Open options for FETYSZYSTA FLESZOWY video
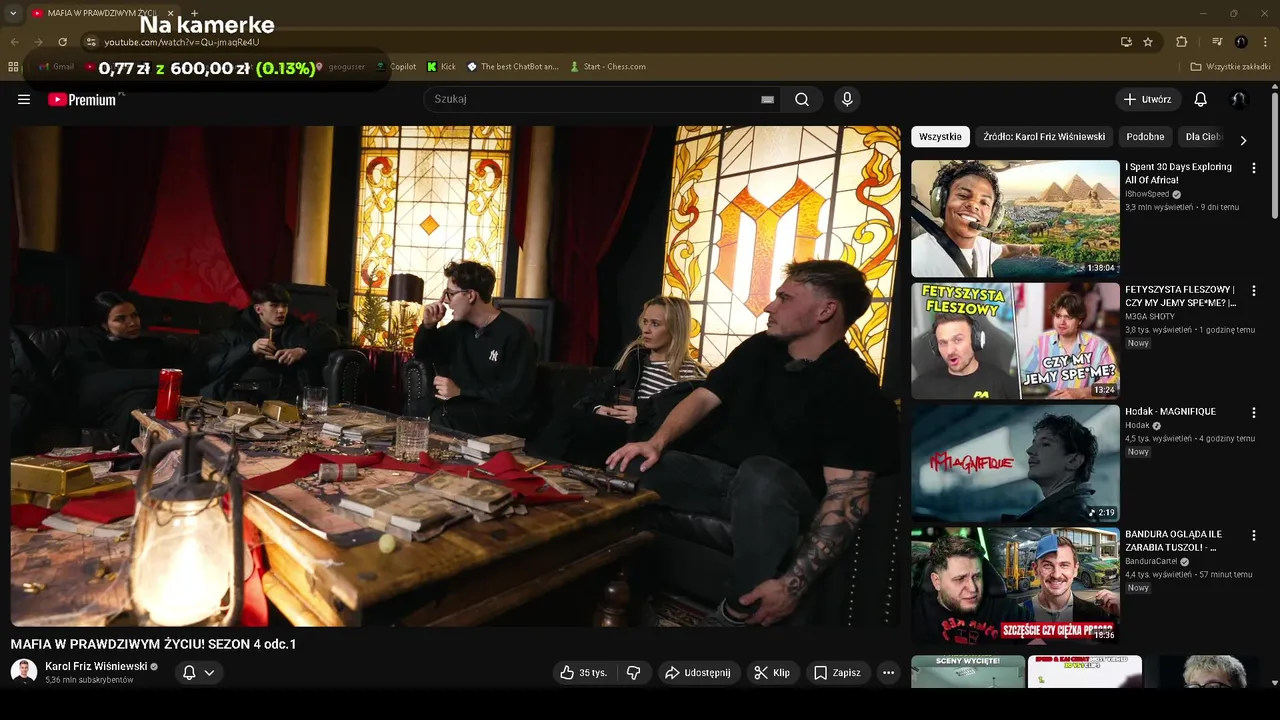Viewport: 1280px width, 720px height. click(x=1253, y=290)
